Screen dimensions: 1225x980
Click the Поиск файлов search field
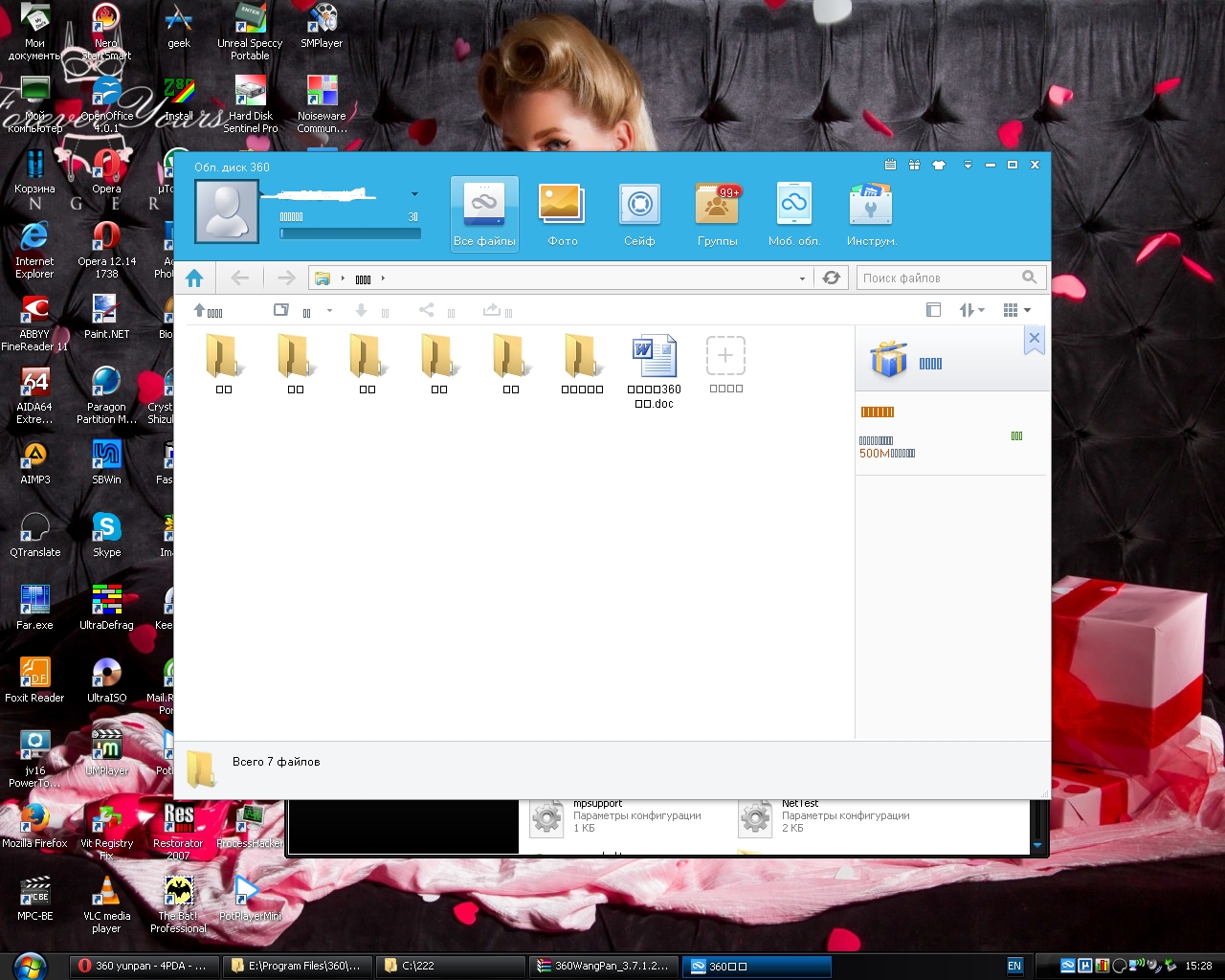tap(940, 278)
